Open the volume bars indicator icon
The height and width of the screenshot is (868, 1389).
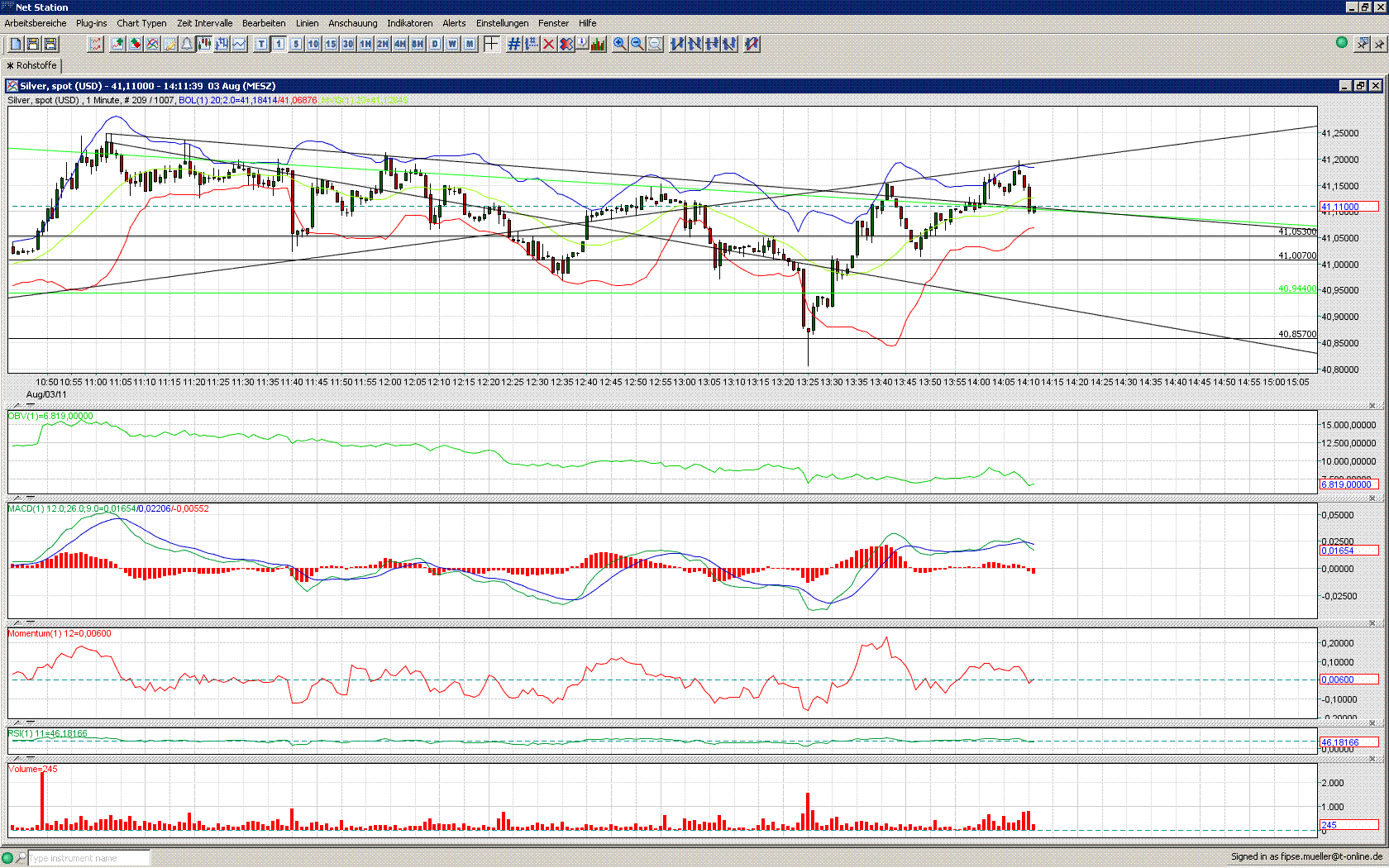(x=599, y=44)
